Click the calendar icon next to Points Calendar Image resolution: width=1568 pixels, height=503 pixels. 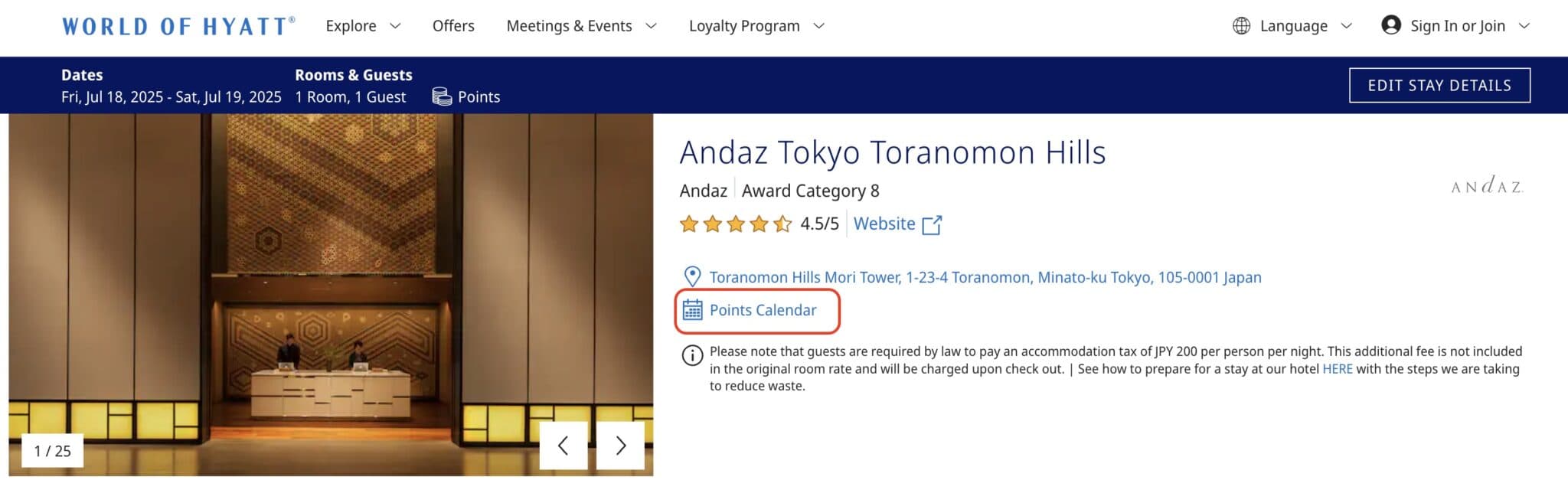(x=693, y=310)
